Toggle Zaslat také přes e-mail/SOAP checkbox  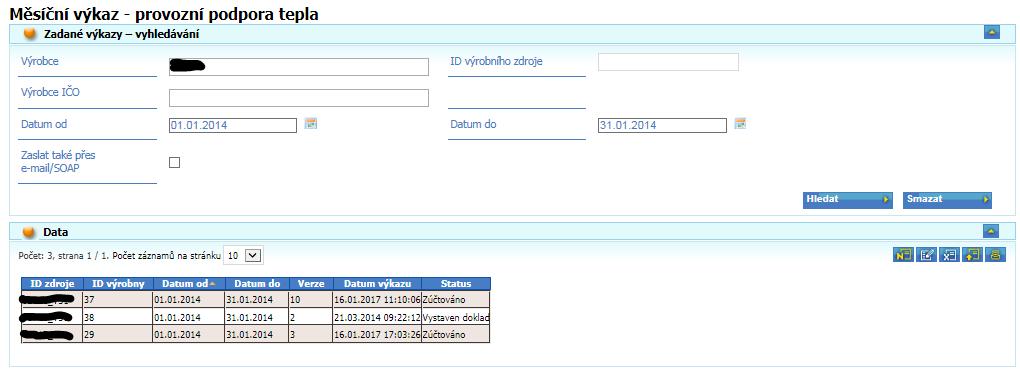(174, 163)
